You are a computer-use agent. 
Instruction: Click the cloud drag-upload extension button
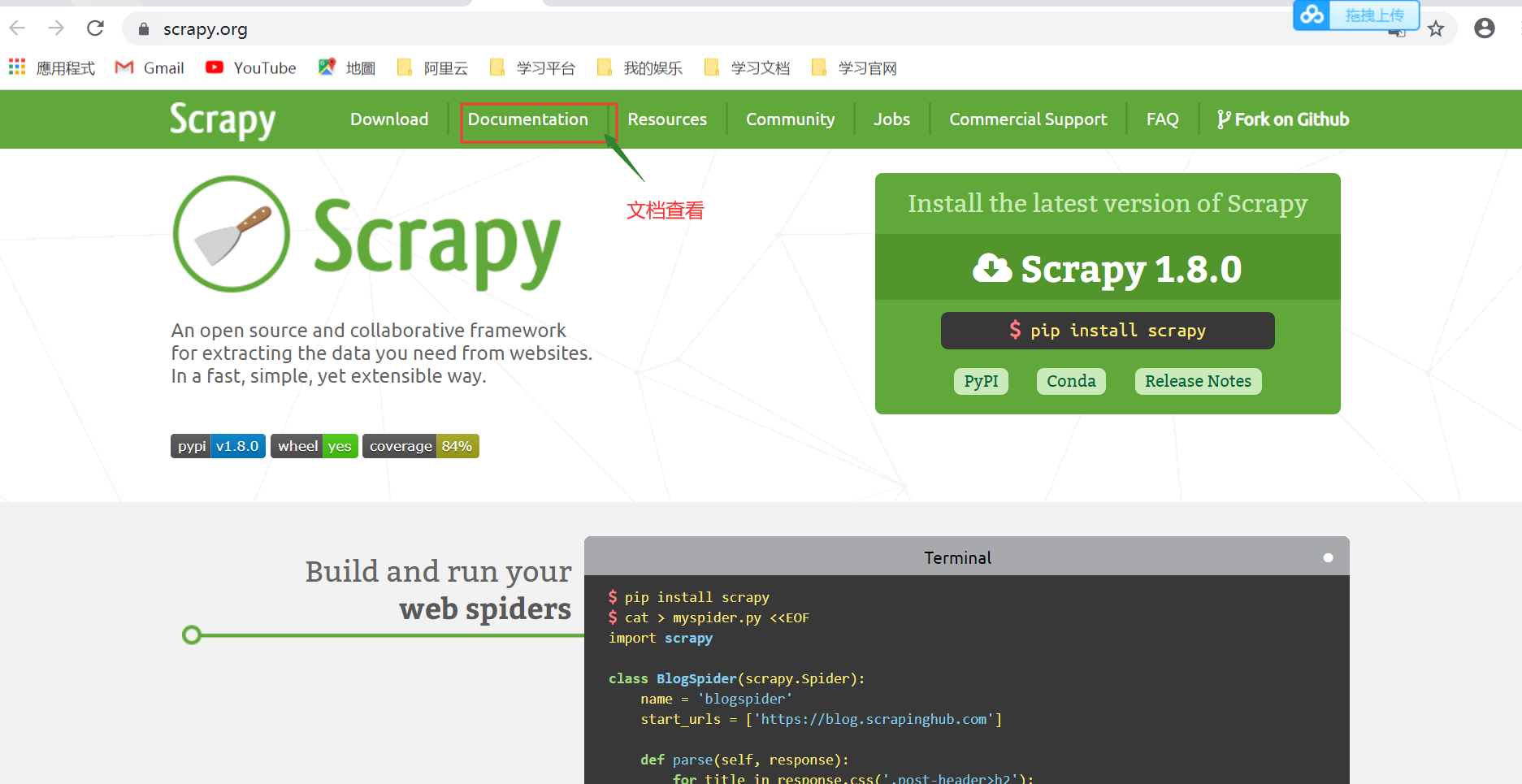[x=1356, y=15]
